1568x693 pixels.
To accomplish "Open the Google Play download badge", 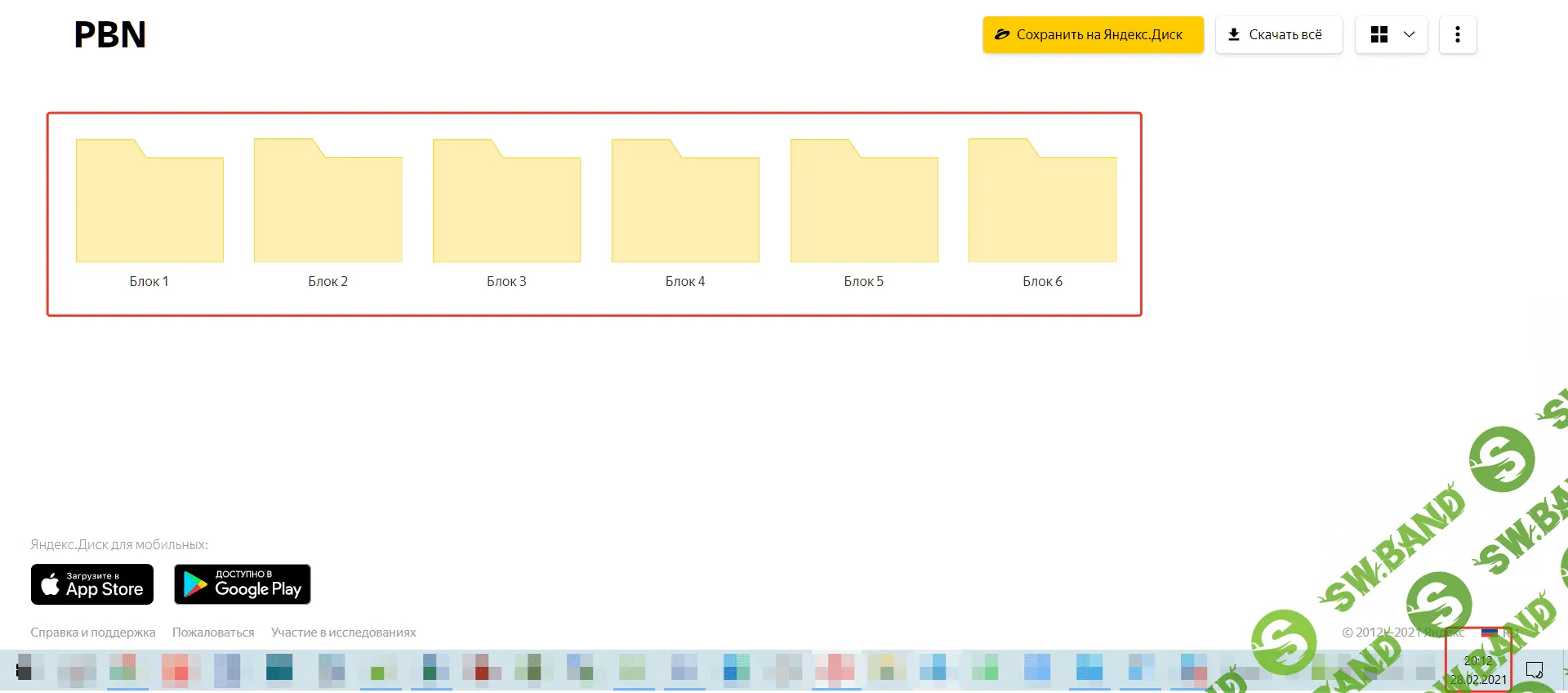I will 243,584.
